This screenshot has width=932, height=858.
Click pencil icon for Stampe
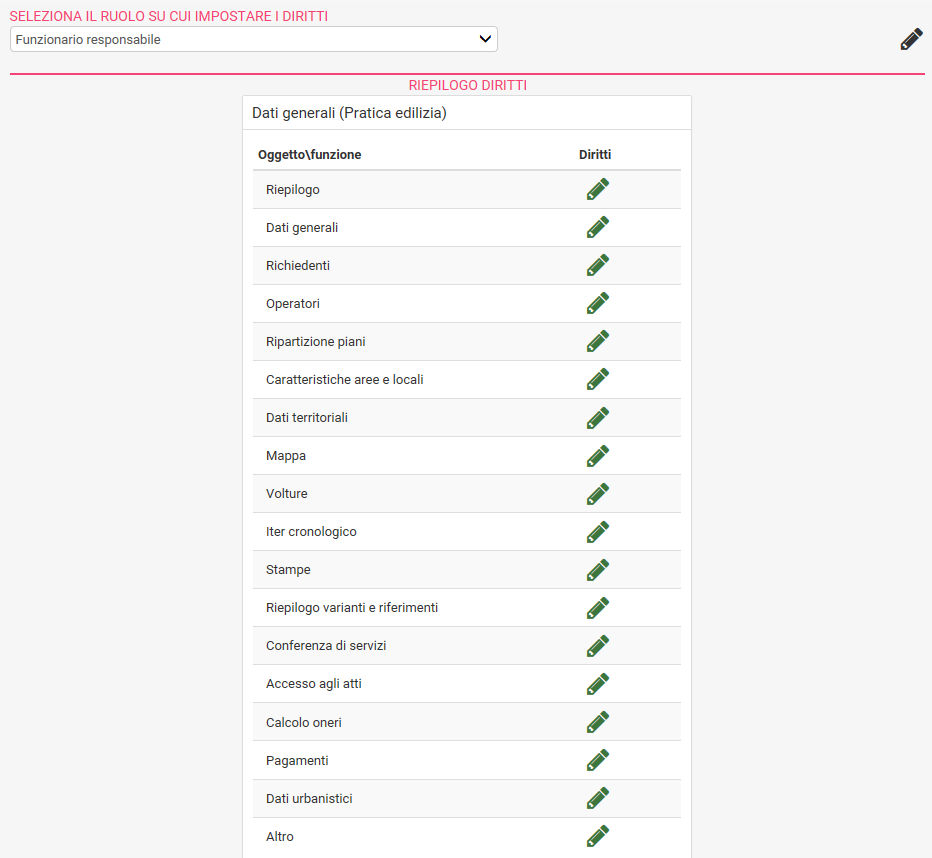597,570
